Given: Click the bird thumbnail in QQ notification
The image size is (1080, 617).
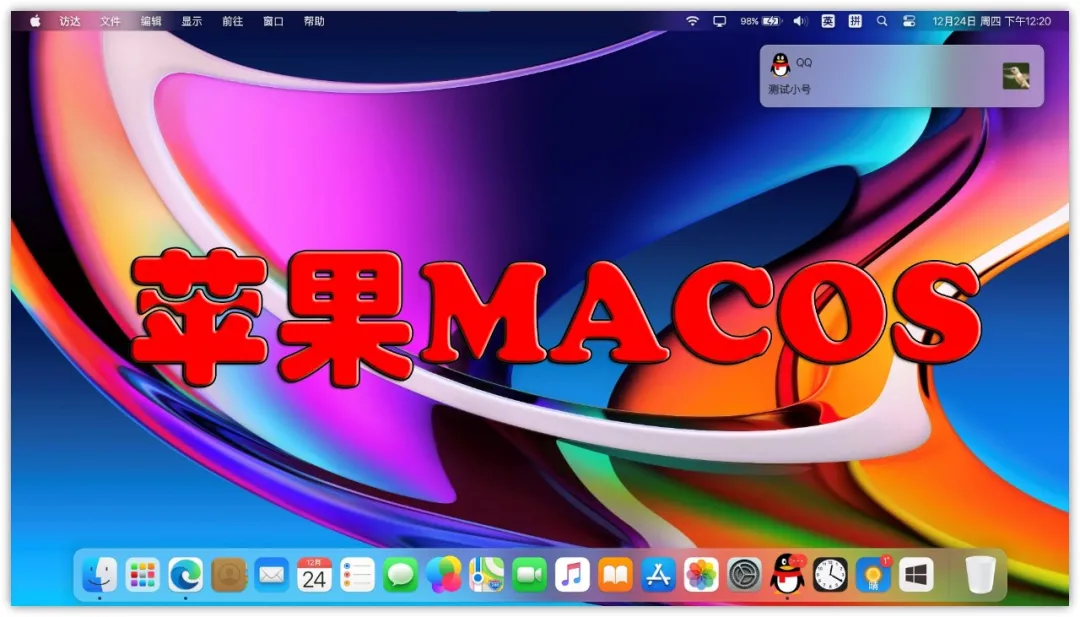Looking at the screenshot, I should (1016, 76).
